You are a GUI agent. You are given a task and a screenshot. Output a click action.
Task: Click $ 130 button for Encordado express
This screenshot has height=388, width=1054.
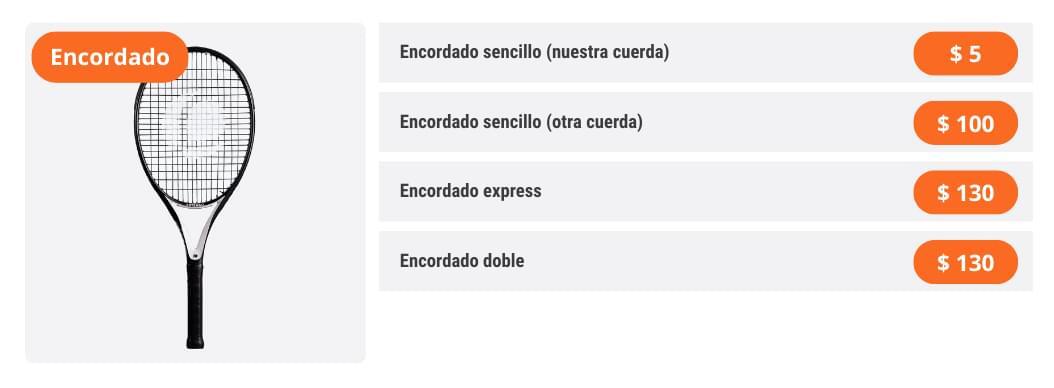pos(965,192)
